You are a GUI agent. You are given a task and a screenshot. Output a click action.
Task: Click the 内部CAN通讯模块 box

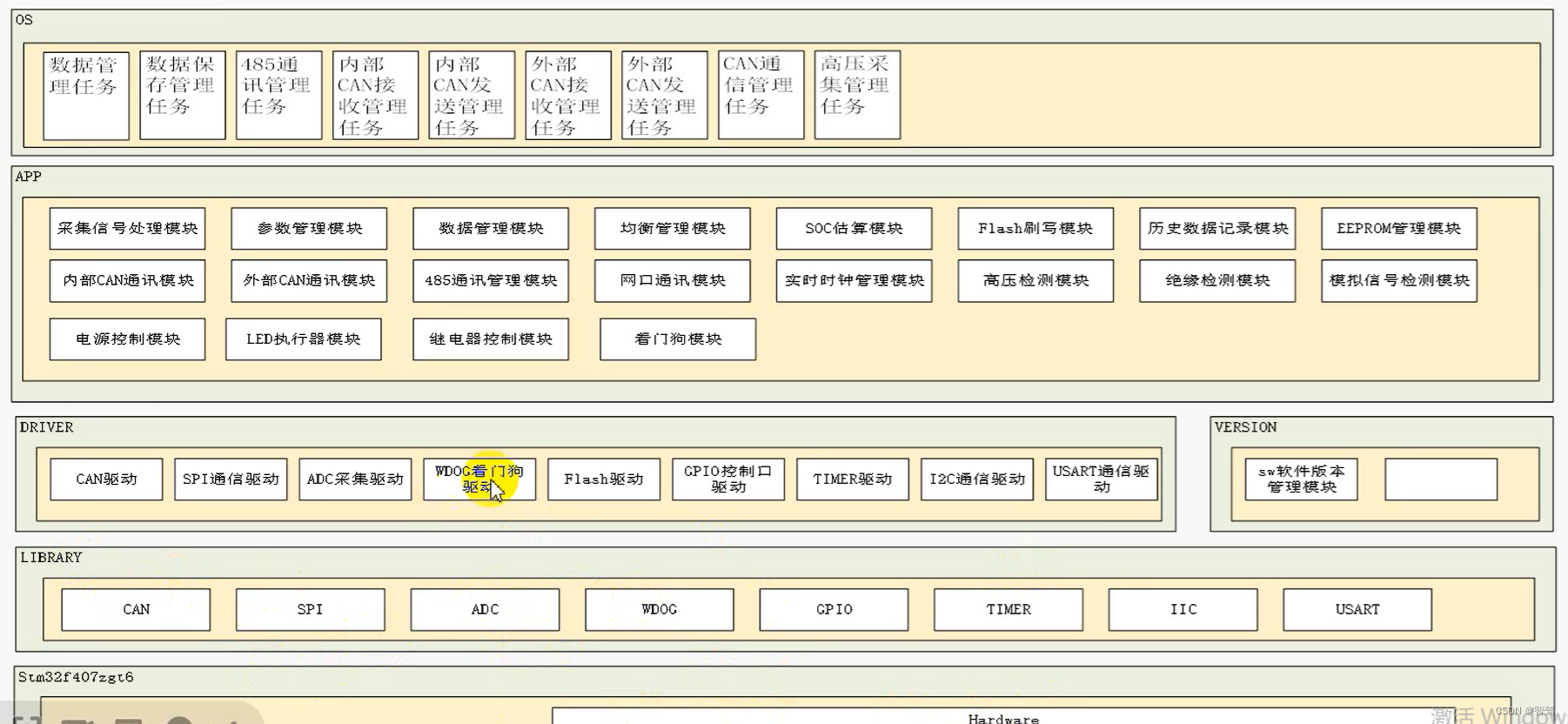click(x=127, y=281)
